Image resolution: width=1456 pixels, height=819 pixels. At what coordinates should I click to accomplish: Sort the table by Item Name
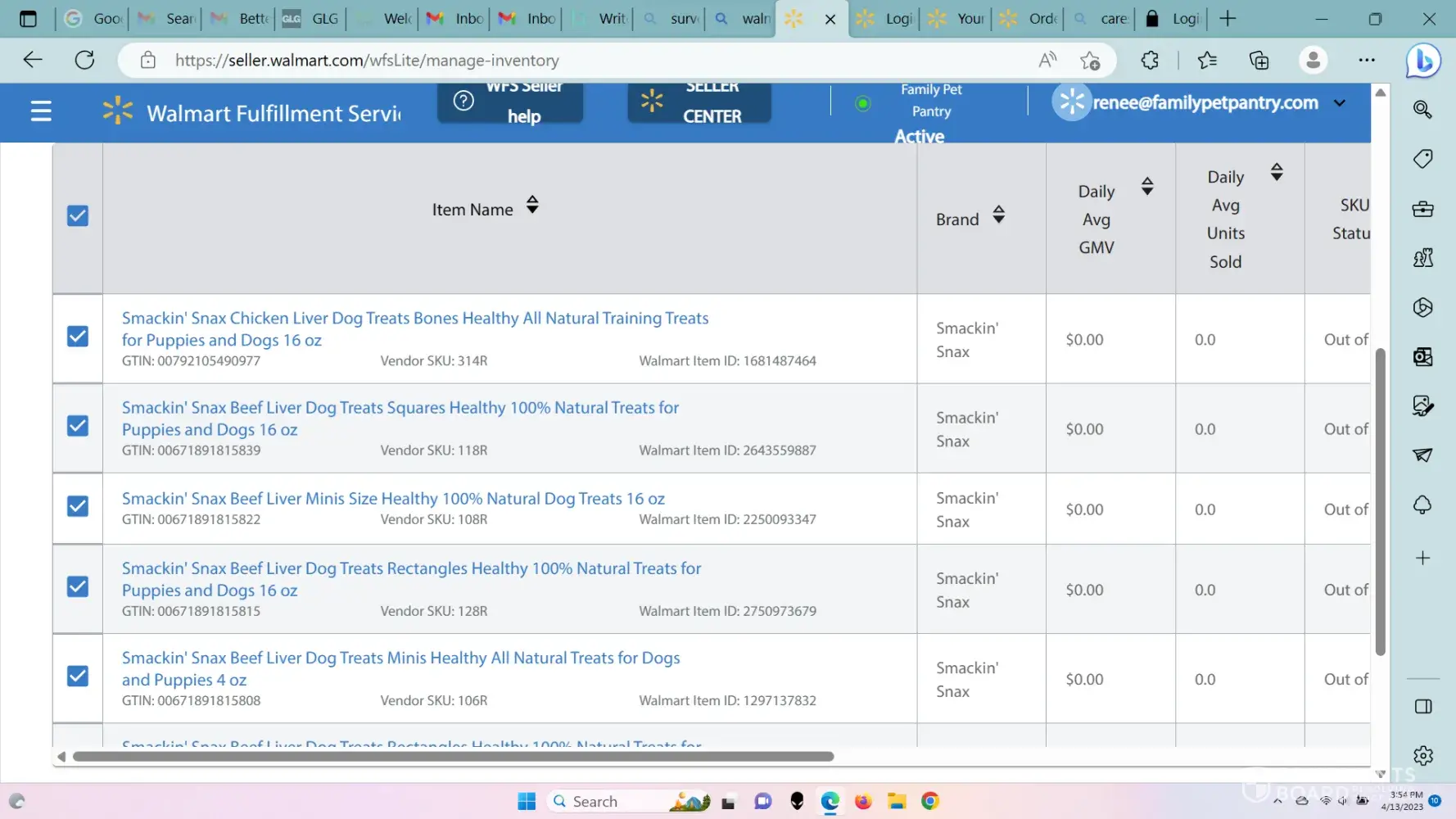pos(532,205)
